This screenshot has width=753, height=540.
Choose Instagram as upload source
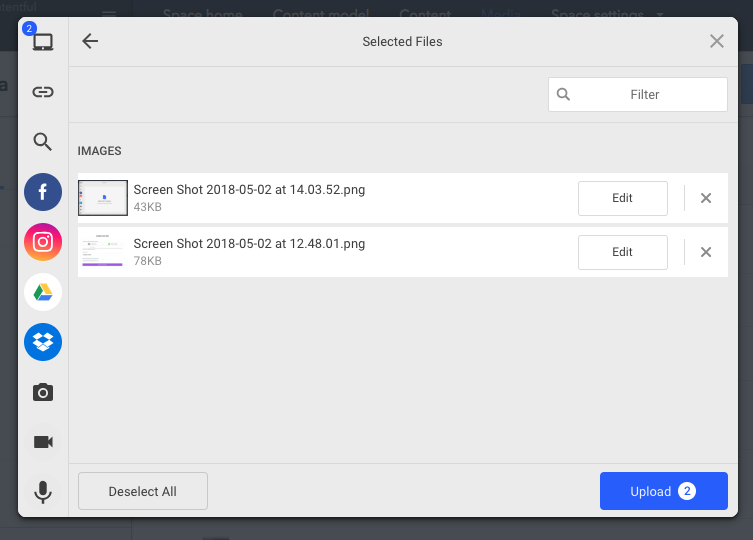coord(43,242)
